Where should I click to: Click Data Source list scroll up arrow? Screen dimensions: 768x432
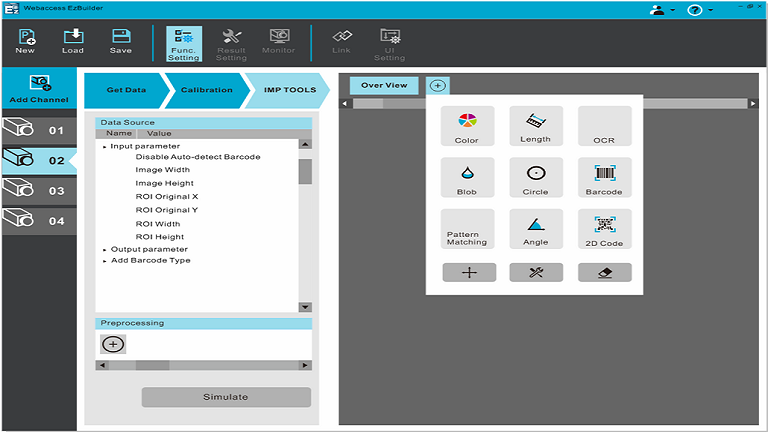pyautogui.click(x=305, y=144)
